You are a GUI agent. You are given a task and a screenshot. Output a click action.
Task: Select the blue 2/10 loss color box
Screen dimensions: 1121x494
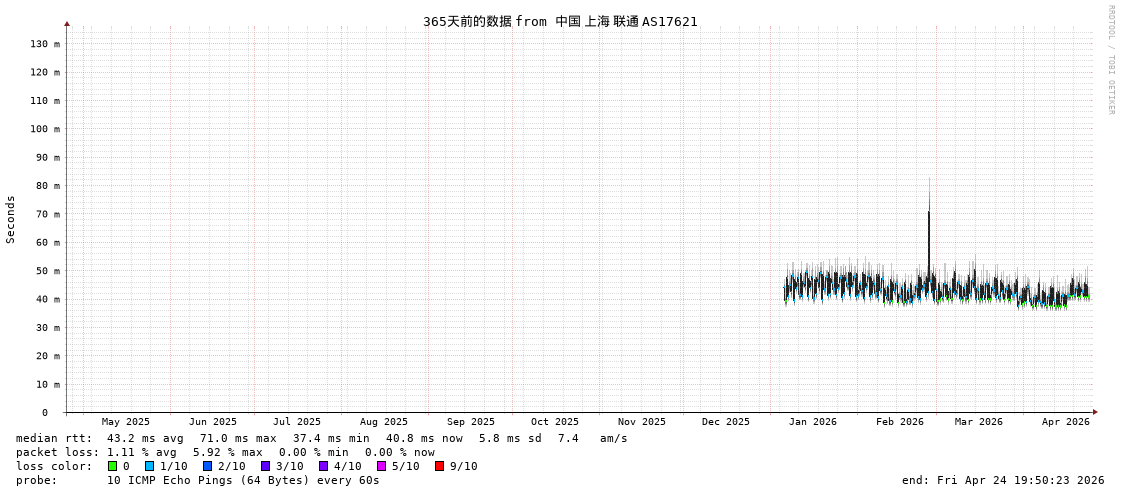pos(207,466)
